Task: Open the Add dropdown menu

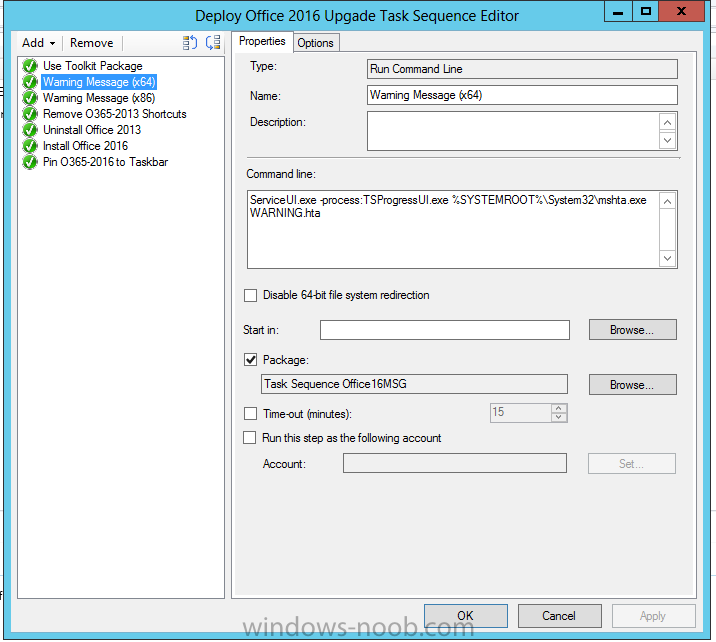Action: [x=38, y=43]
